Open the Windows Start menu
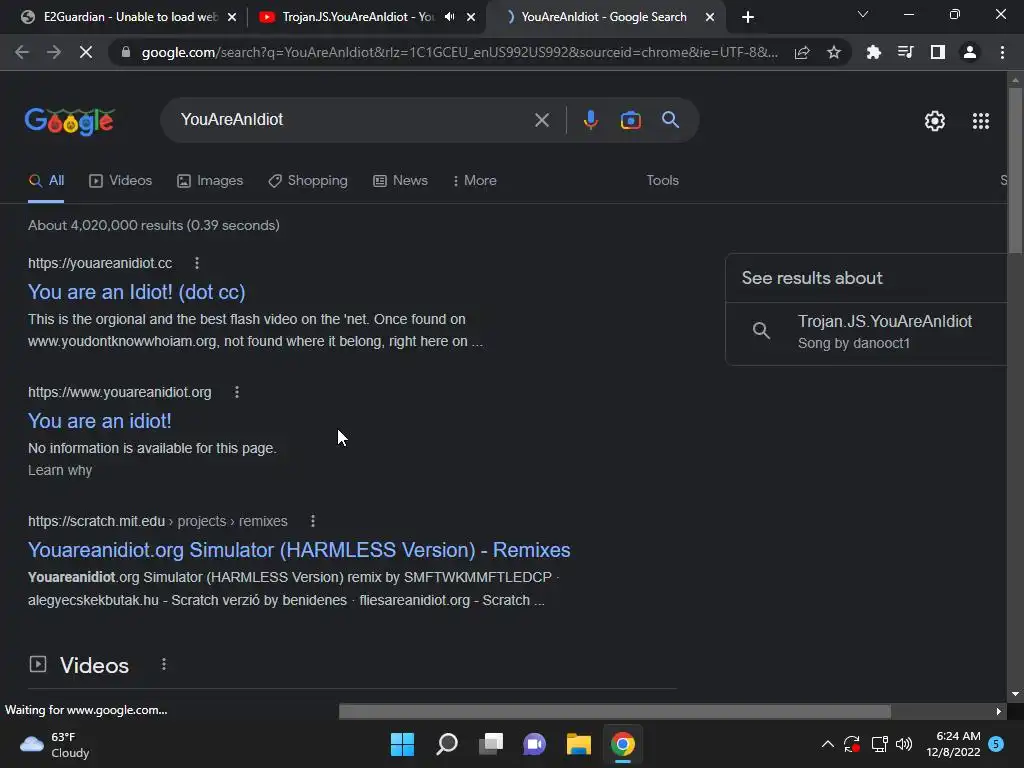The height and width of the screenshot is (768, 1024). coord(402,744)
